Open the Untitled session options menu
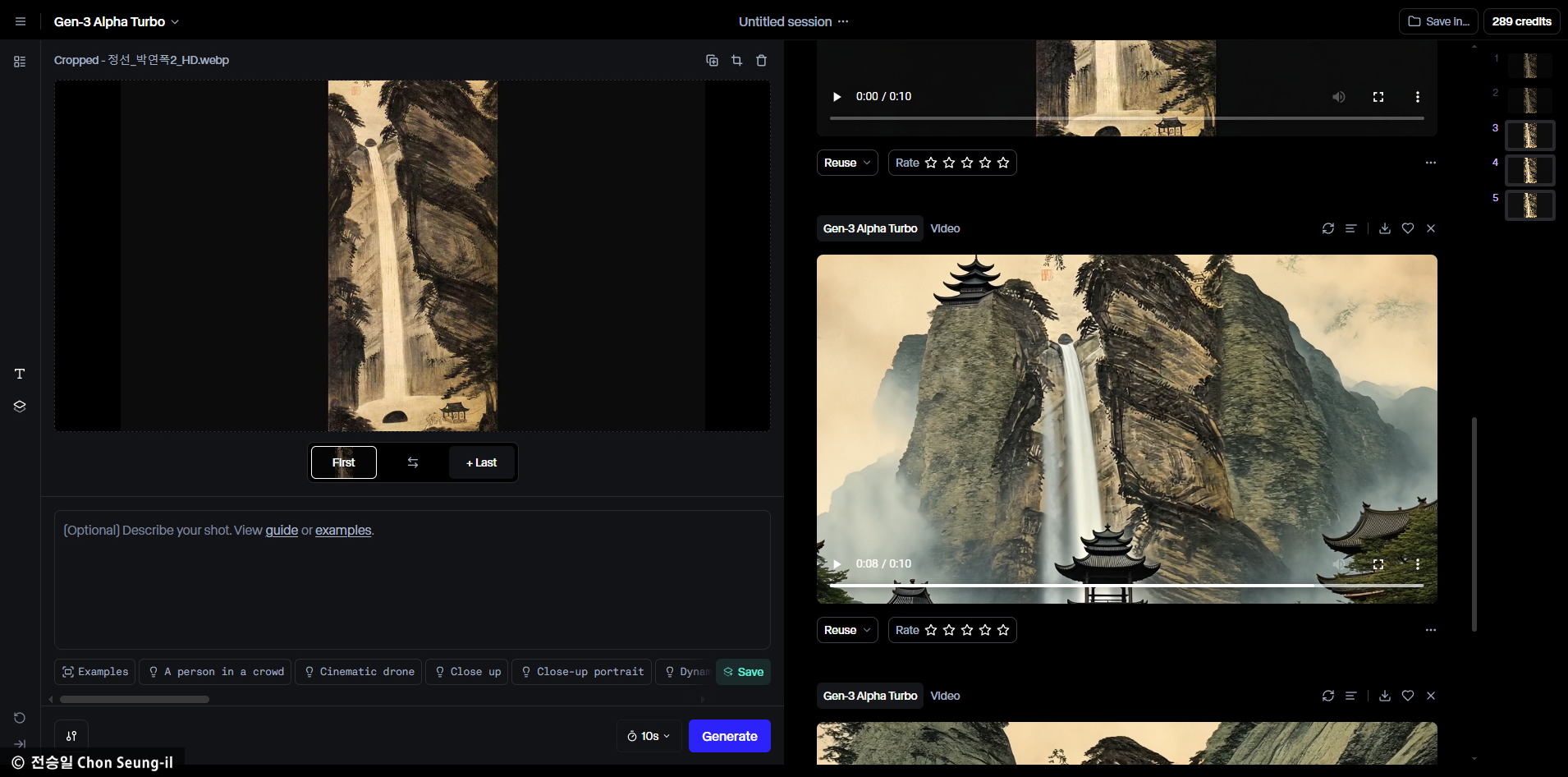1568x777 pixels. (x=843, y=21)
